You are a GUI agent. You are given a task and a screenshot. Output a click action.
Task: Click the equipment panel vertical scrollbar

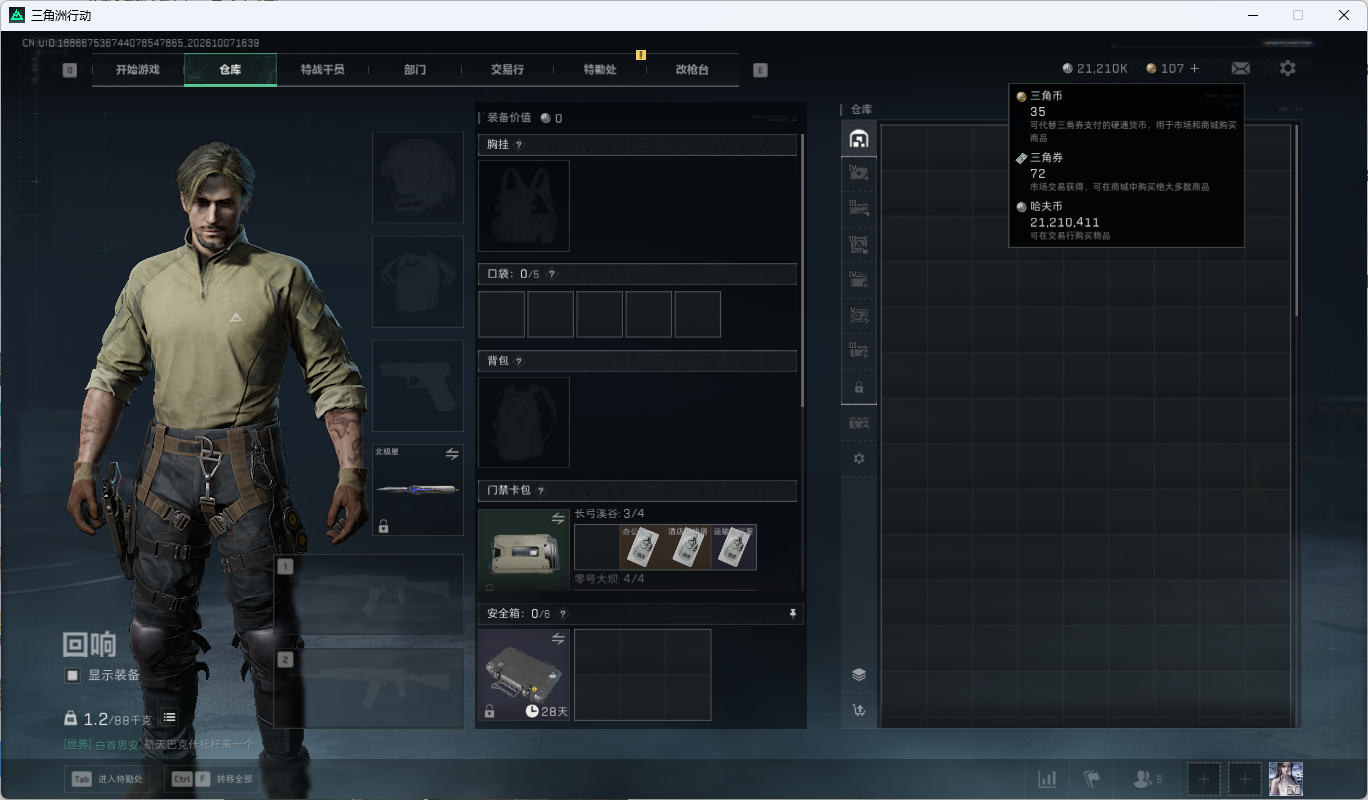[x=802, y=272]
